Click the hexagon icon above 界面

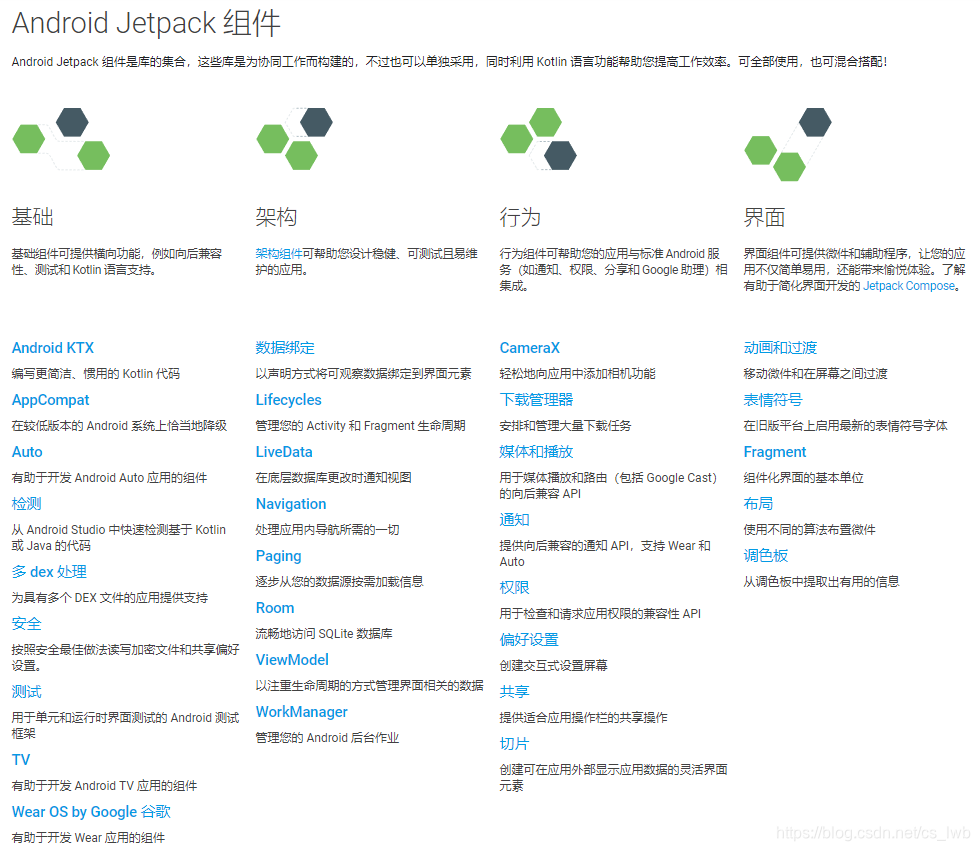coord(788,144)
